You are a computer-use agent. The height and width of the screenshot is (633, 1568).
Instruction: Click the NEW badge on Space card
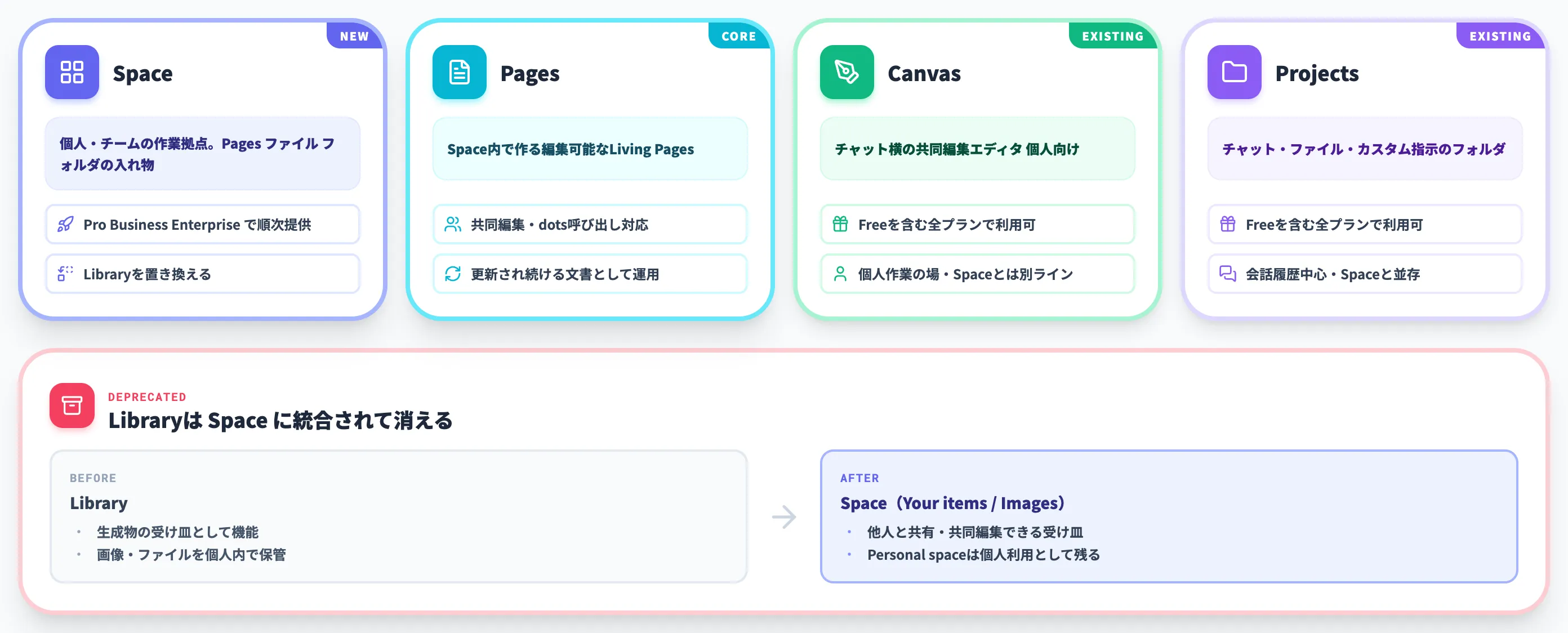[354, 36]
